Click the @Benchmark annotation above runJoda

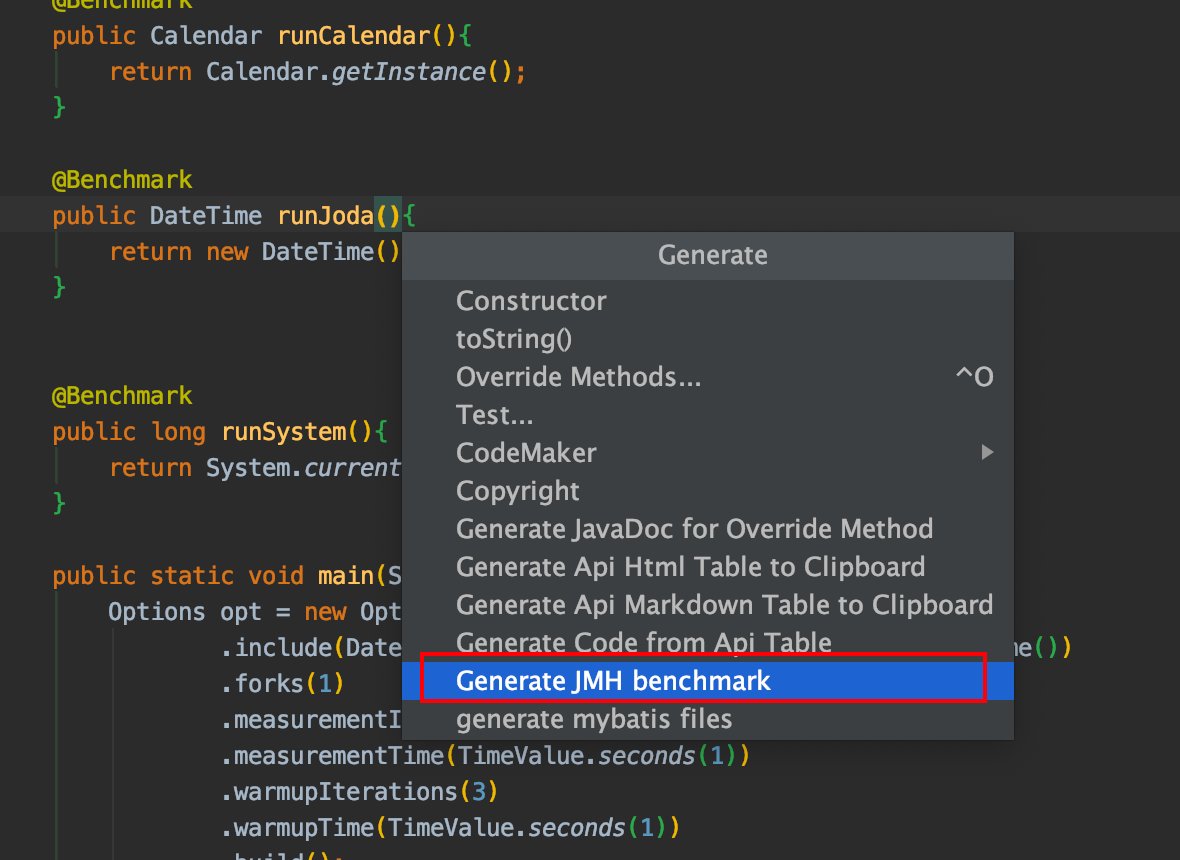click(122, 180)
